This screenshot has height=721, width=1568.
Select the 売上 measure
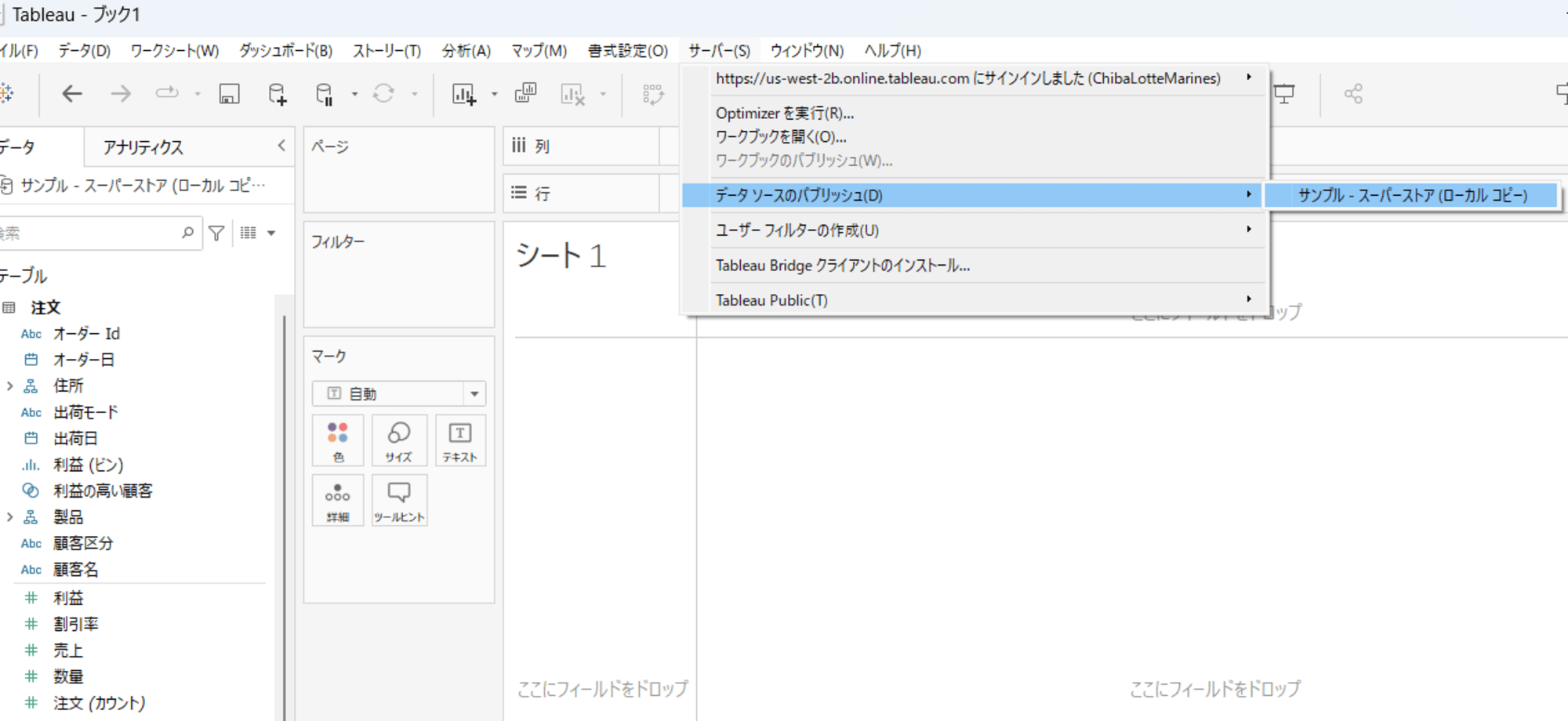(x=68, y=650)
